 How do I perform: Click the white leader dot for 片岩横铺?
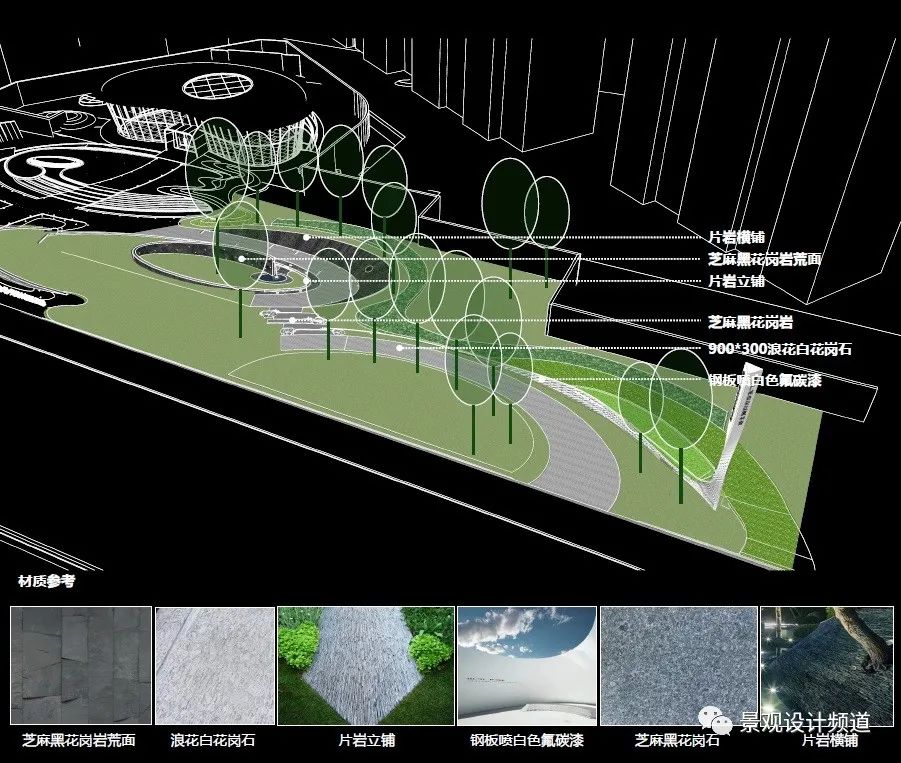click(x=306, y=237)
